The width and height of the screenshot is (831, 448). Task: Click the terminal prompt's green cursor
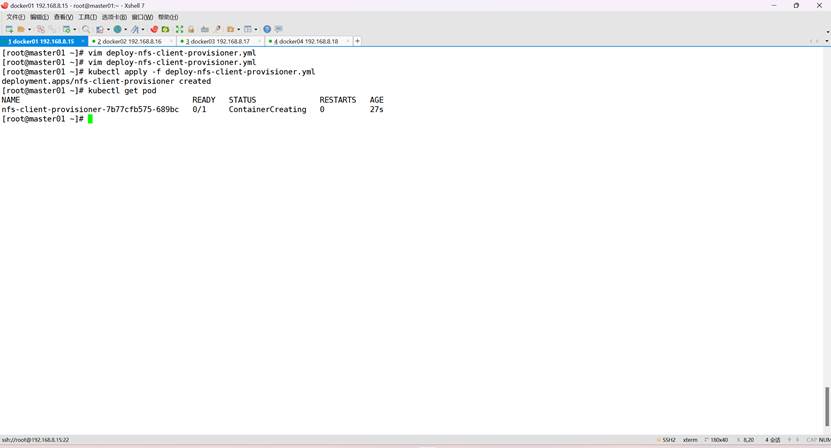tap(90, 119)
